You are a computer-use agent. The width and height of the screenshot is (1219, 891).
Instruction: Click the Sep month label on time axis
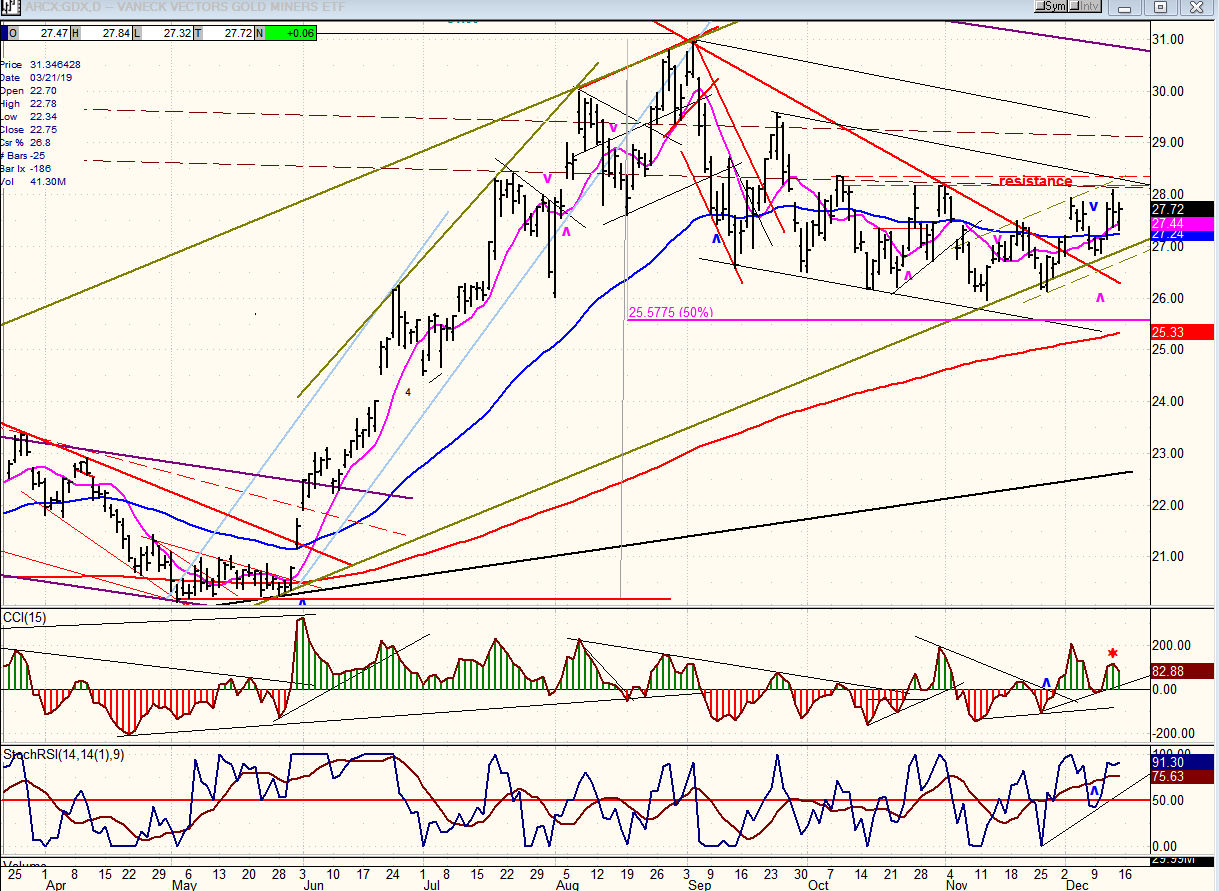tap(700, 884)
